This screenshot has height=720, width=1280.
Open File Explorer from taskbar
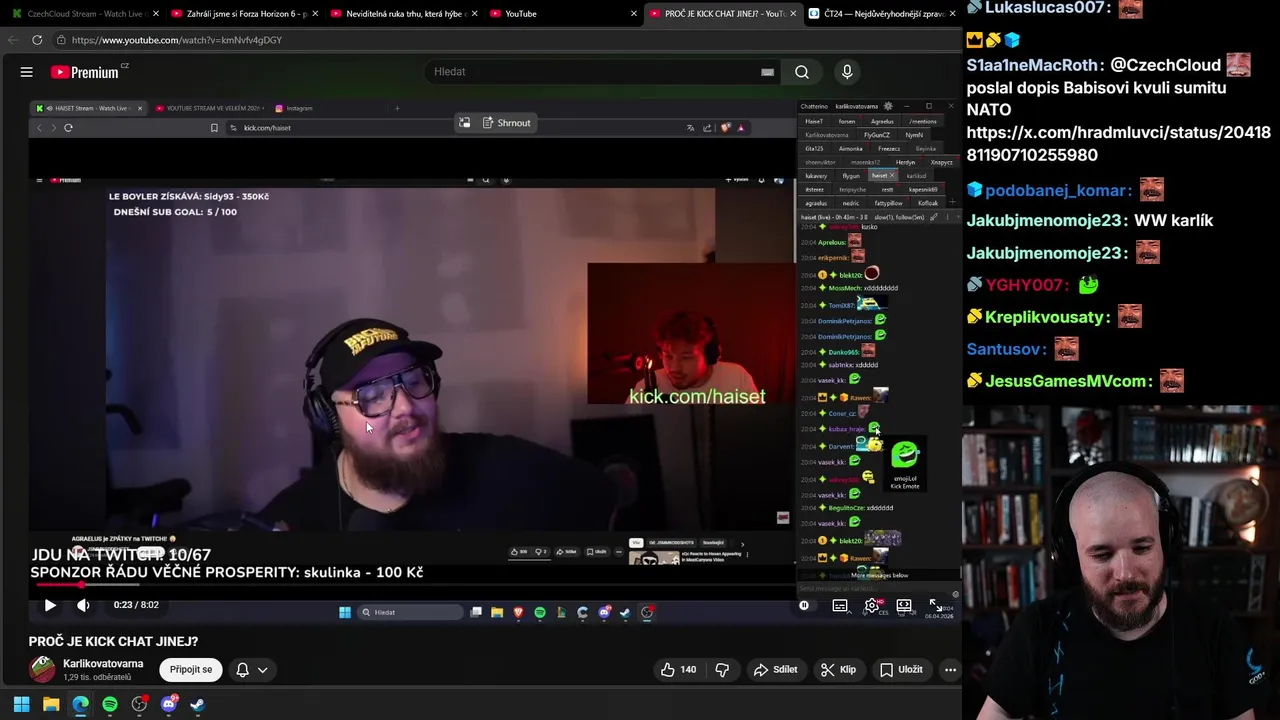pos(51,704)
